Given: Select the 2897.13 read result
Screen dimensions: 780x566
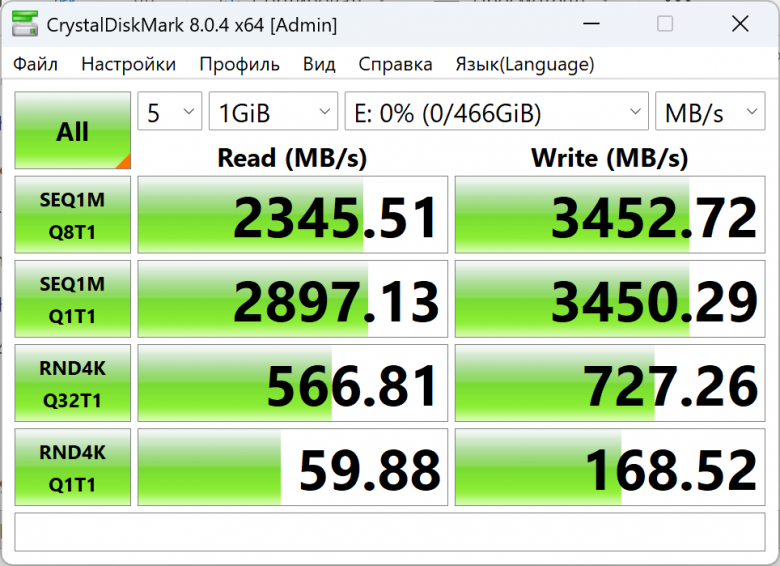Looking at the screenshot, I should (292, 299).
